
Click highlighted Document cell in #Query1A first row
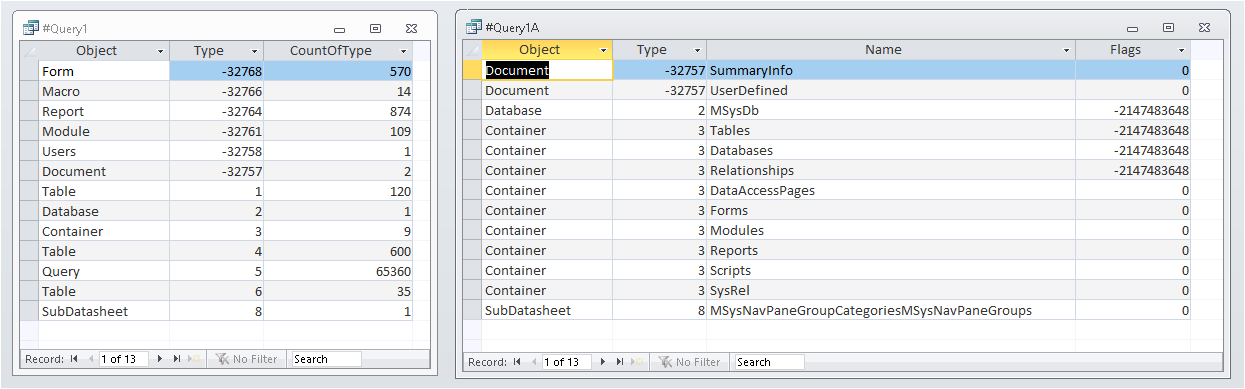click(x=547, y=70)
